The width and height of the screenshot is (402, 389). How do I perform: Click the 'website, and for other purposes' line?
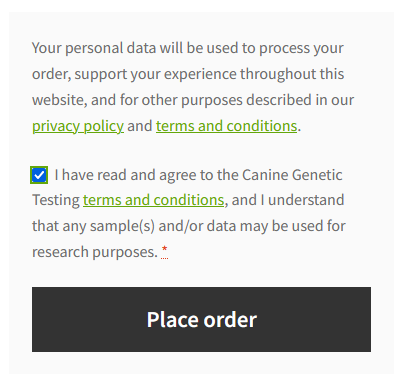pos(193,100)
